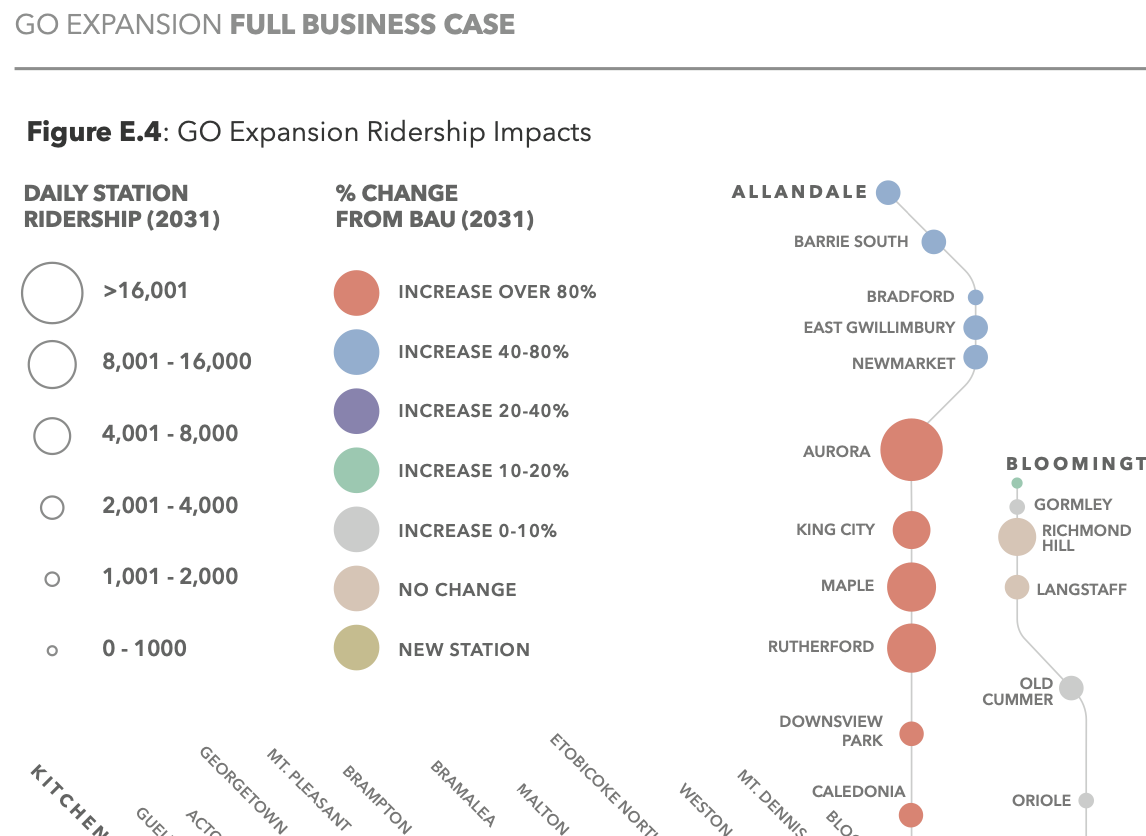1146x836 pixels.
Task: Select the Allandale station marker
Action: pyautogui.click(x=888, y=193)
